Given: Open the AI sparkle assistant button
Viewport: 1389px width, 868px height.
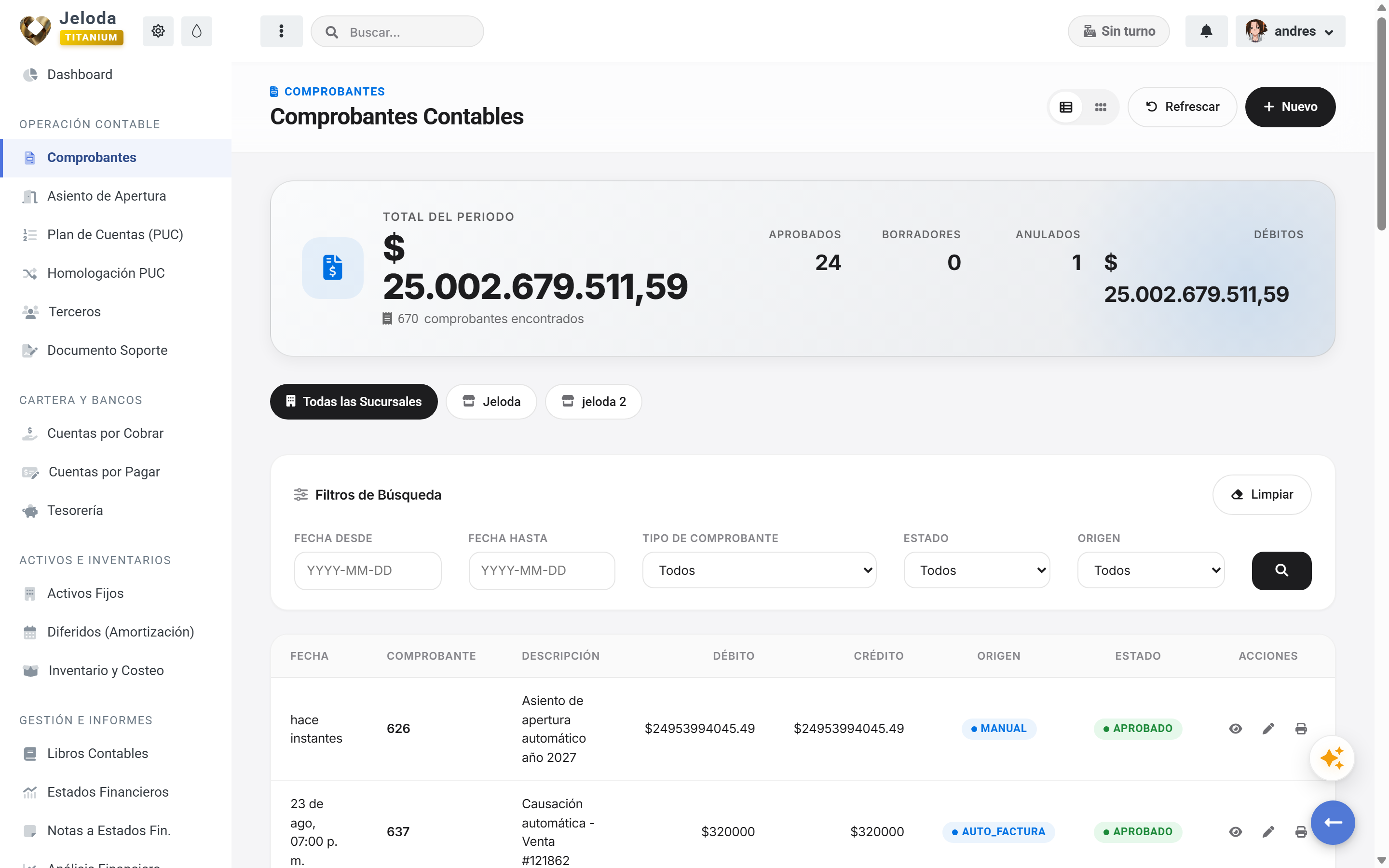Looking at the screenshot, I should 1332,759.
